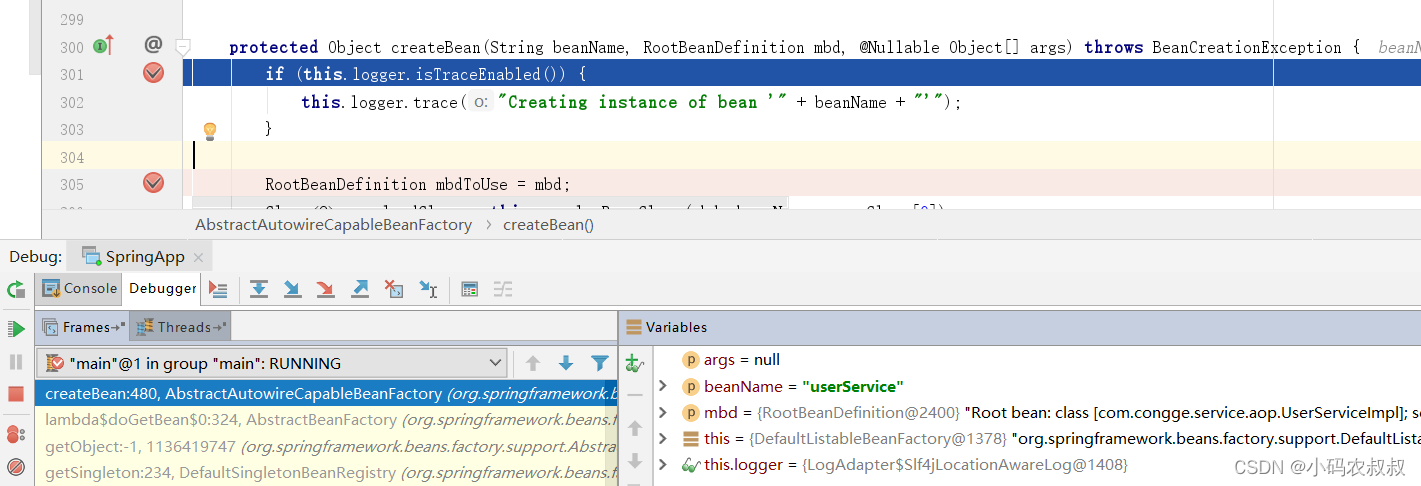Move watch down arrow
This screenshot has height=486, width=1421.
[x=634, y=461]
